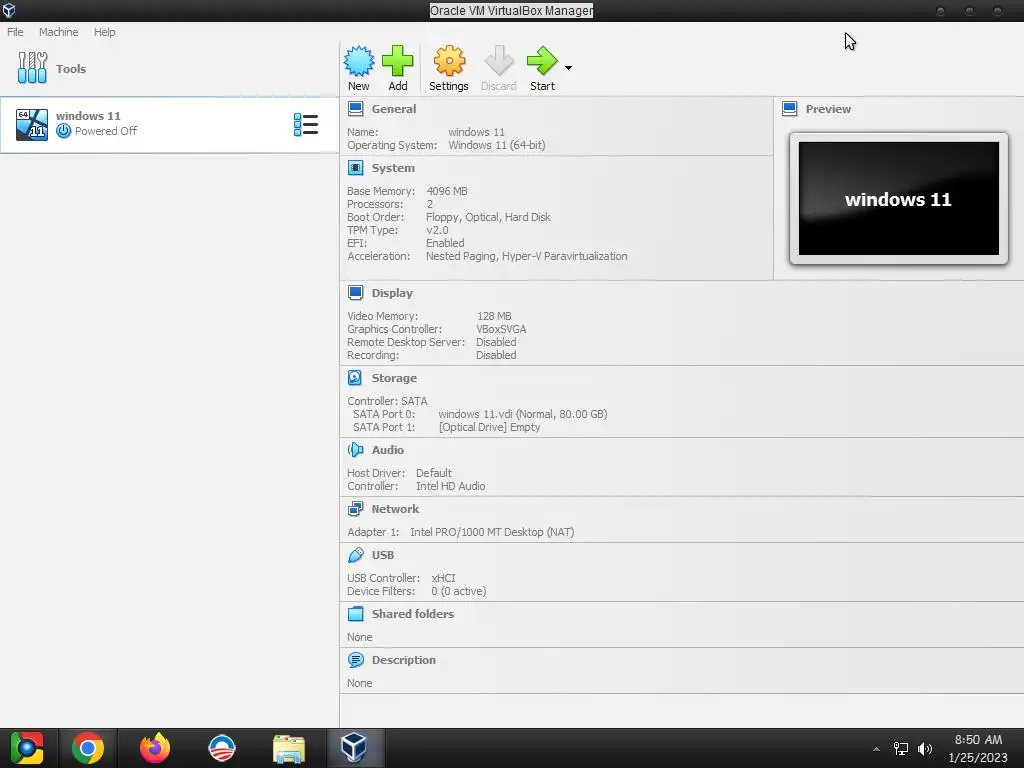This screenshot has height=768, width=1024.
Task: Click the USB section icon
Action: click(x=355, y=555)
